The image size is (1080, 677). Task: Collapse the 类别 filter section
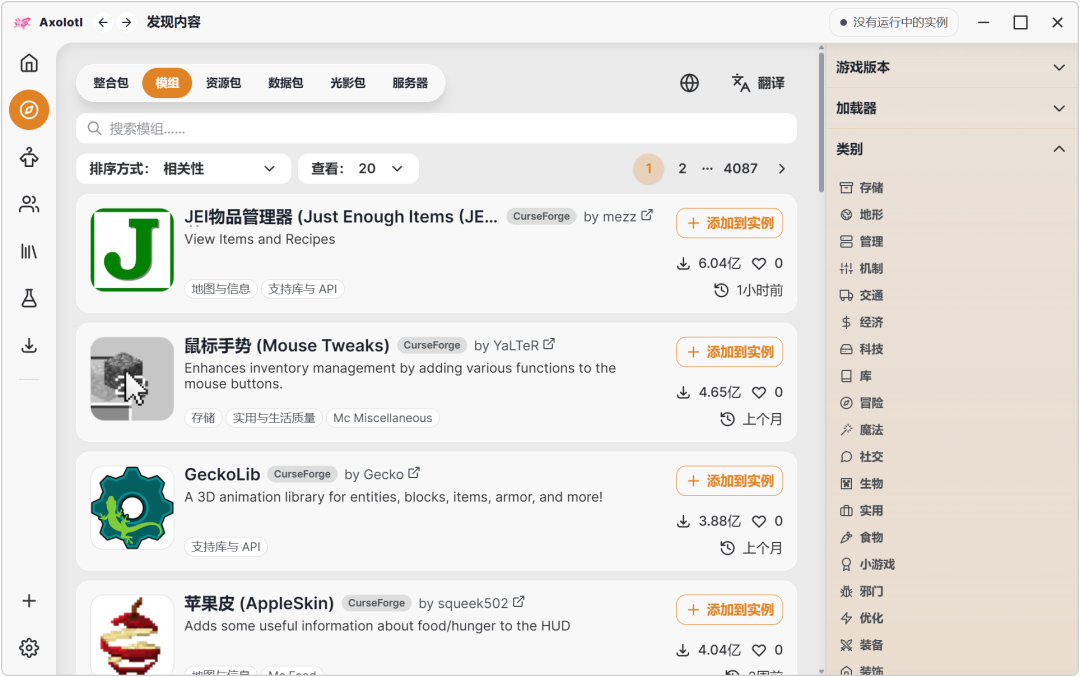tap(951, 149)
